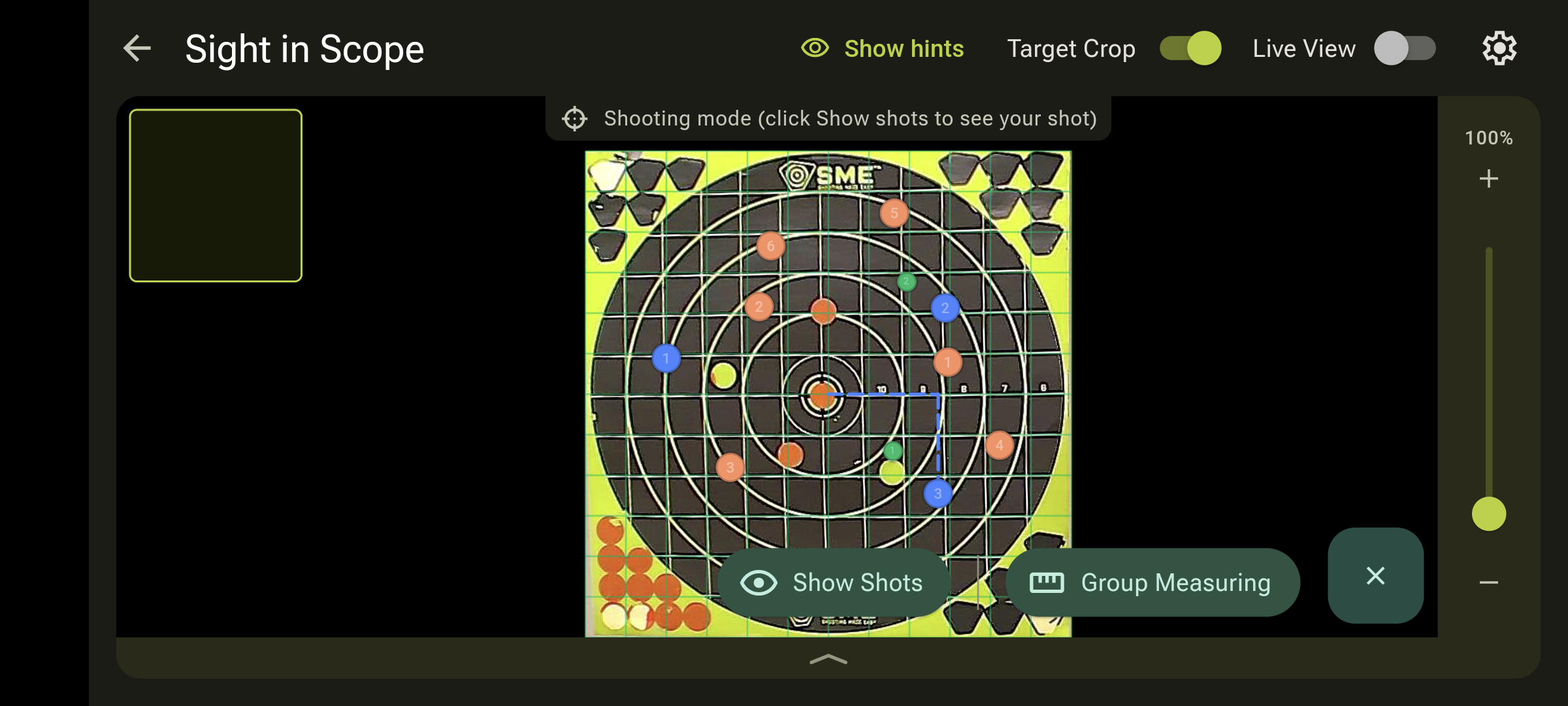Click the Show Shots button

tap(834, 582)
